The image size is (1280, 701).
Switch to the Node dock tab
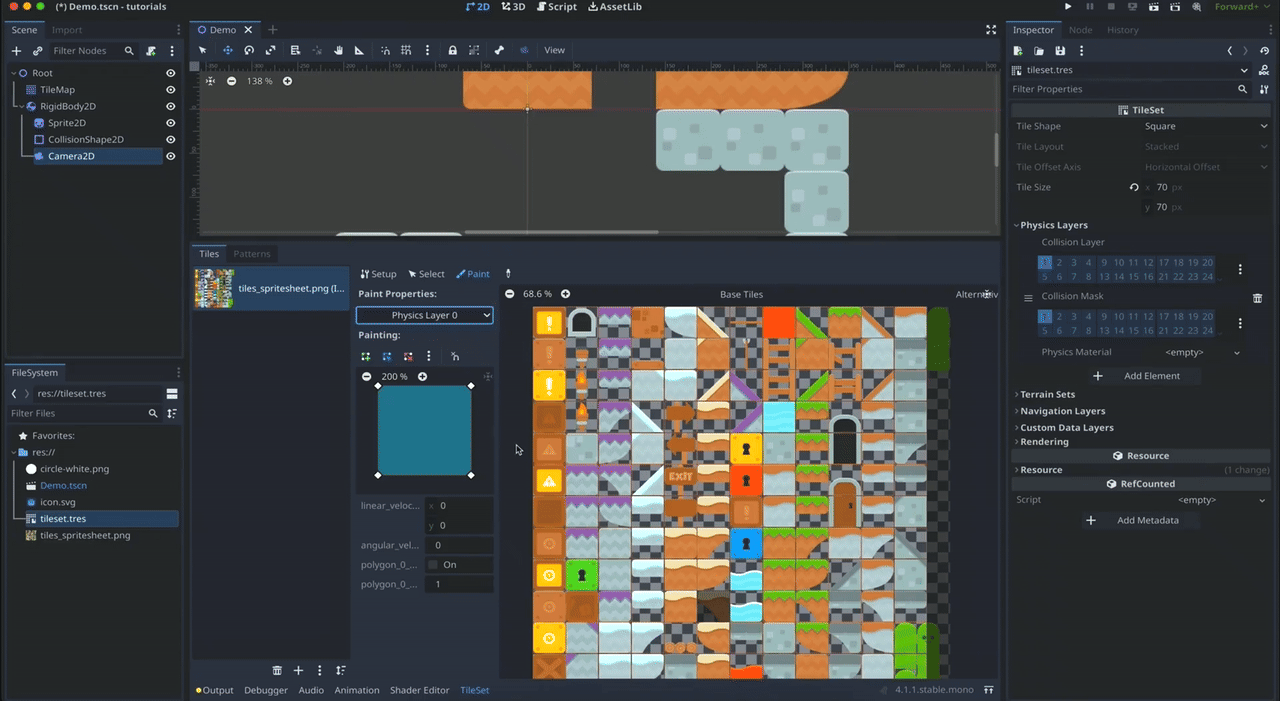point(1081,30)
